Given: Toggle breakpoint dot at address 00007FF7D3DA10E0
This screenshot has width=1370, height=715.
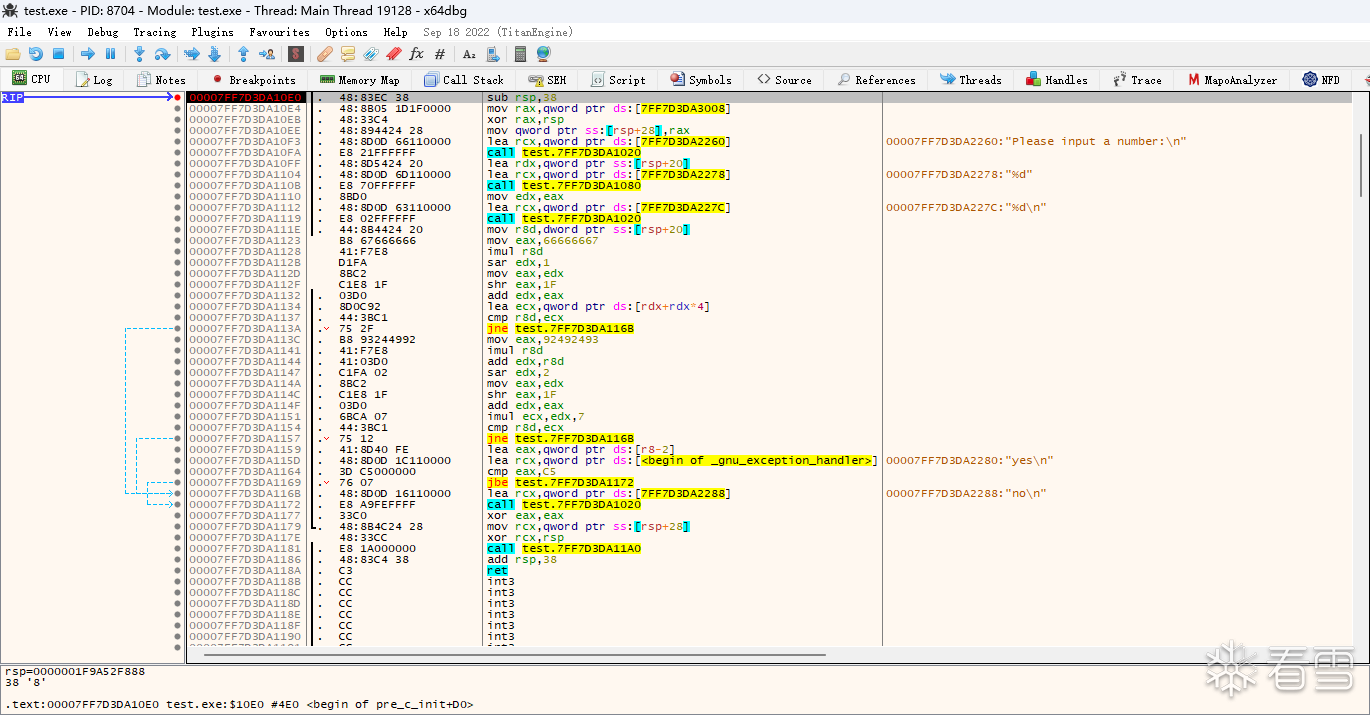Looking at the screenshot, I should (178, 97).
